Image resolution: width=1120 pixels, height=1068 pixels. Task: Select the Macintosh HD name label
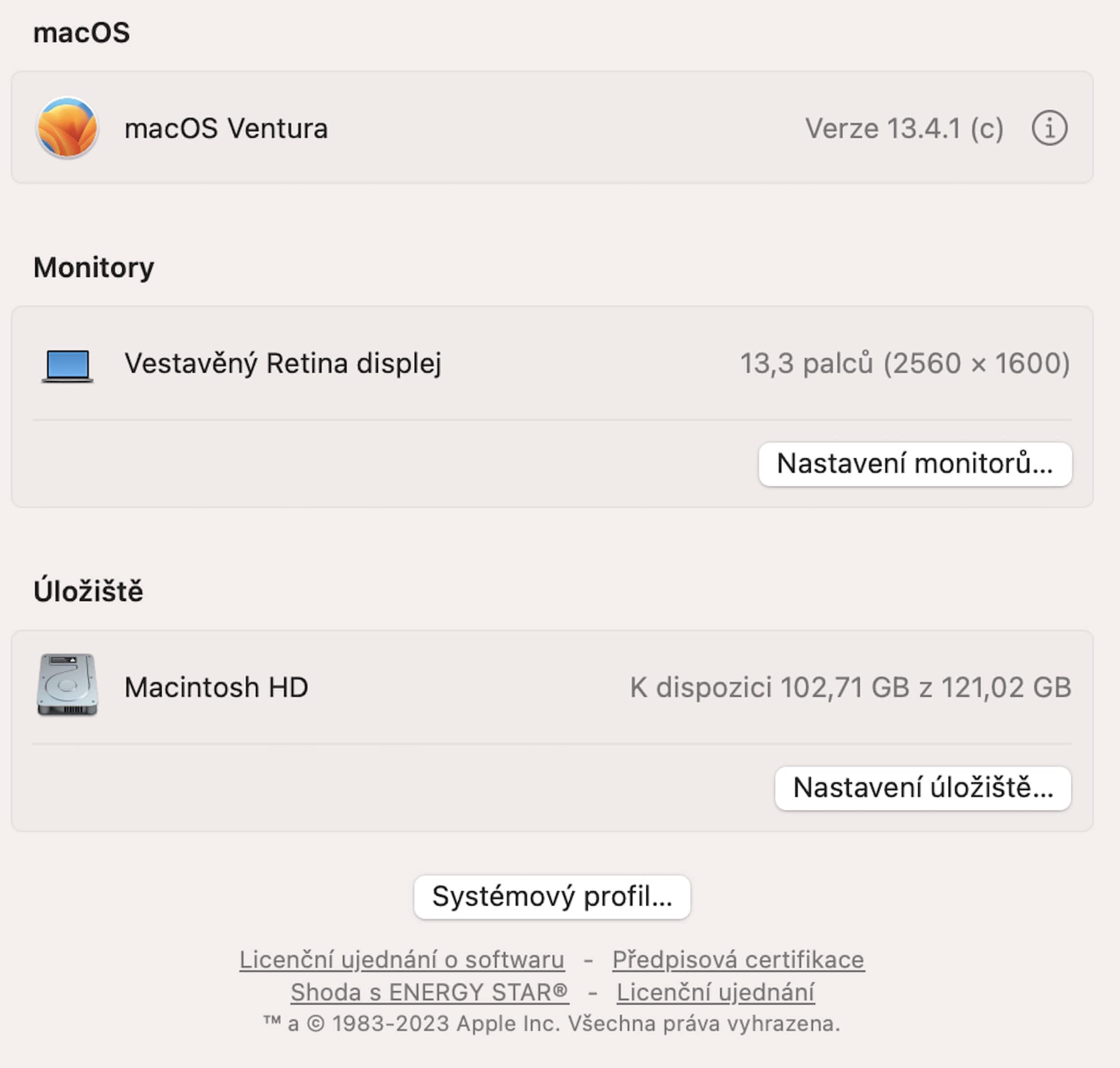click(x=217, y=688)
